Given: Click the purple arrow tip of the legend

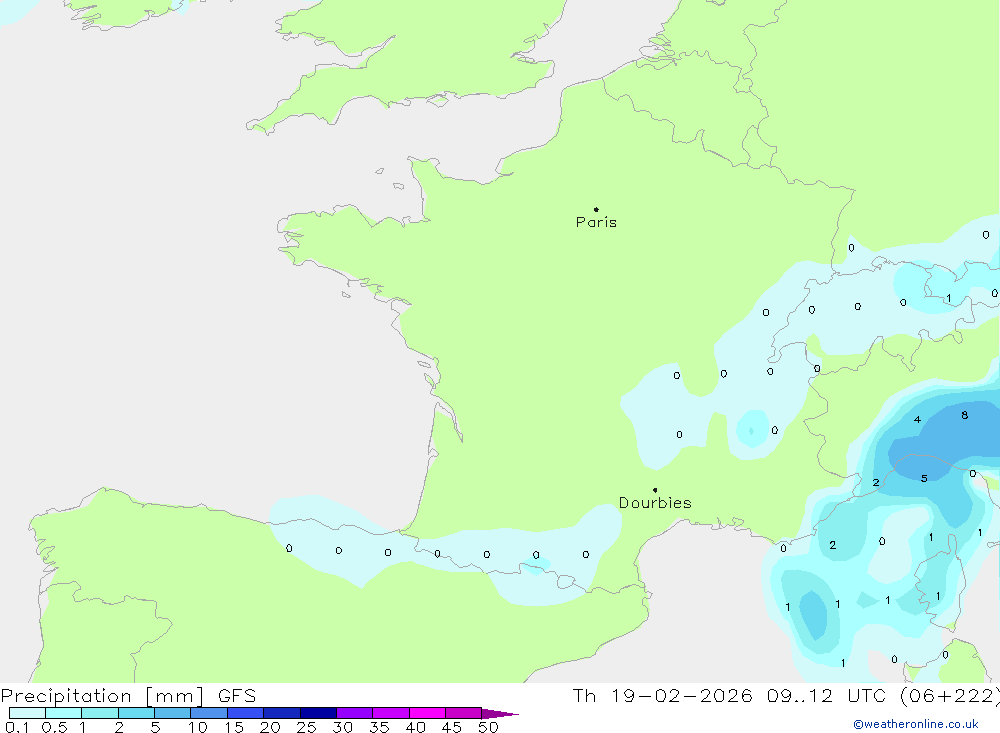Looking at the screenshot, I should 499,713.
